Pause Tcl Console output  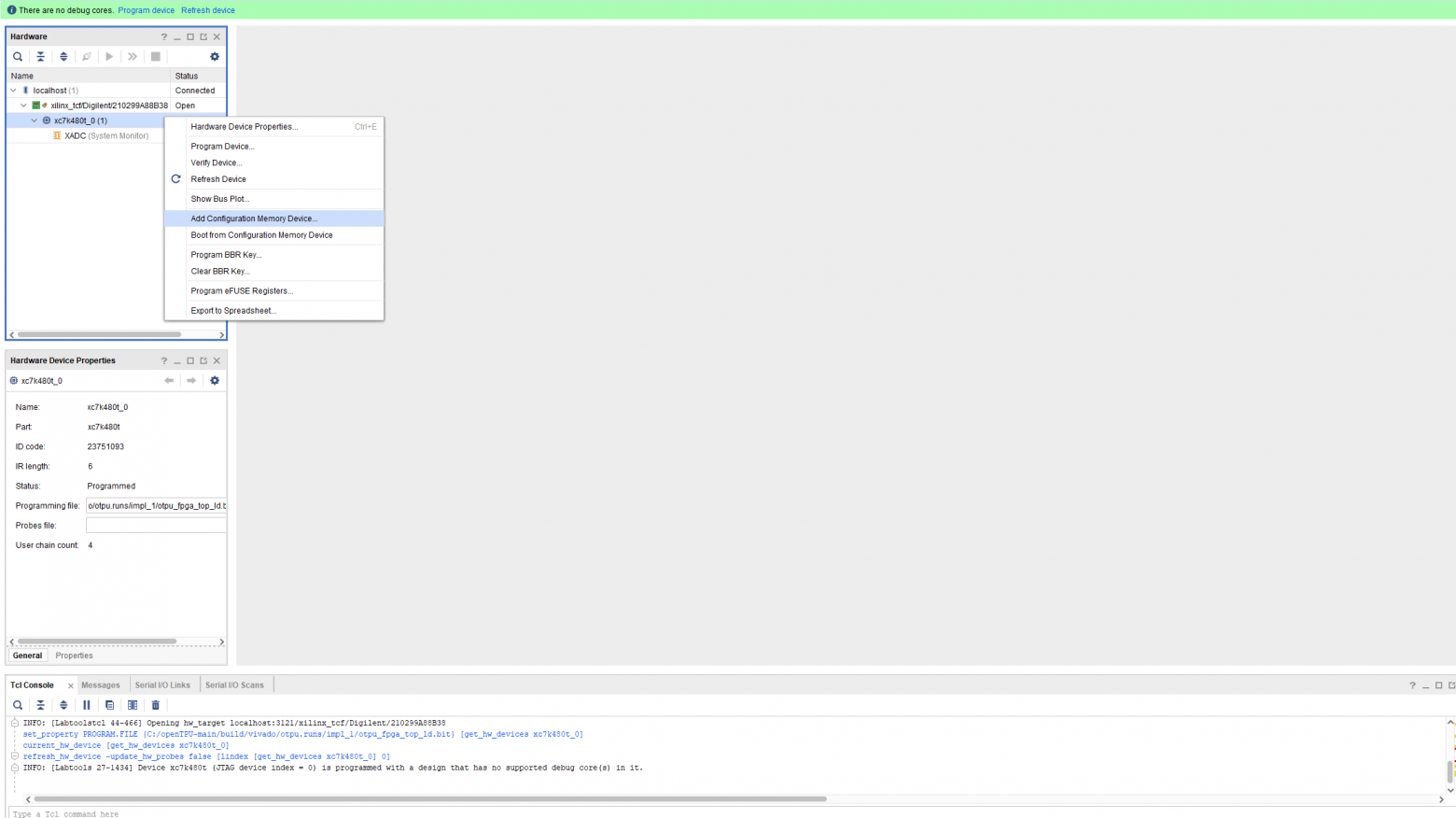[x=87, y=705]
